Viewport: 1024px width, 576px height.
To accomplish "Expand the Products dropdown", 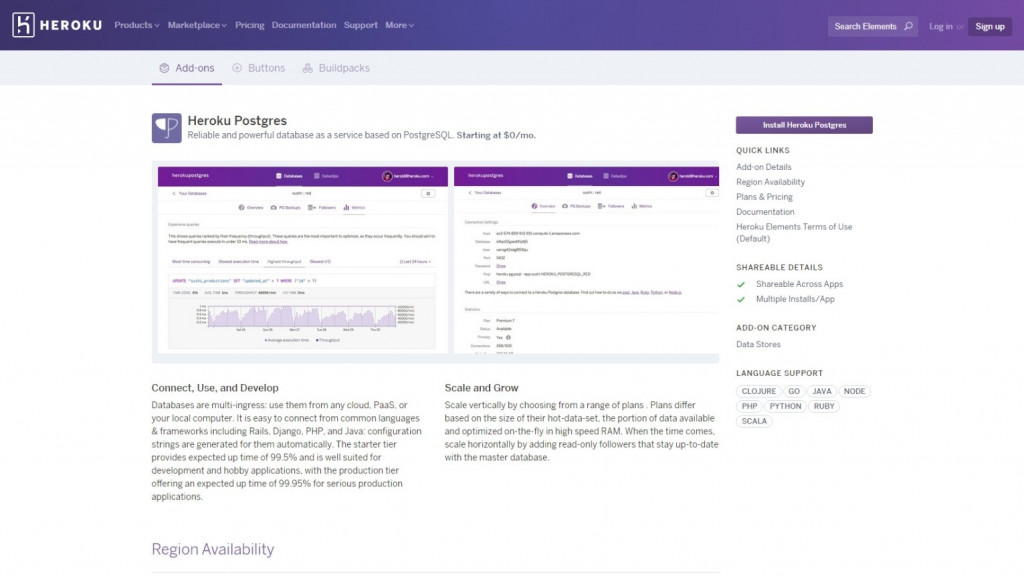I will click(136, 25).
